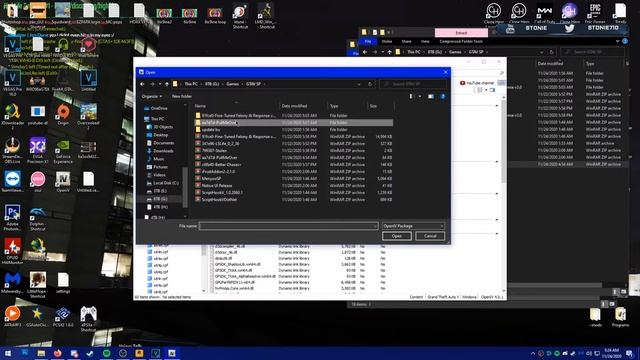
Task: Select the ScriptHookVDotNet ZIP archive
Action: pos(293,200)
